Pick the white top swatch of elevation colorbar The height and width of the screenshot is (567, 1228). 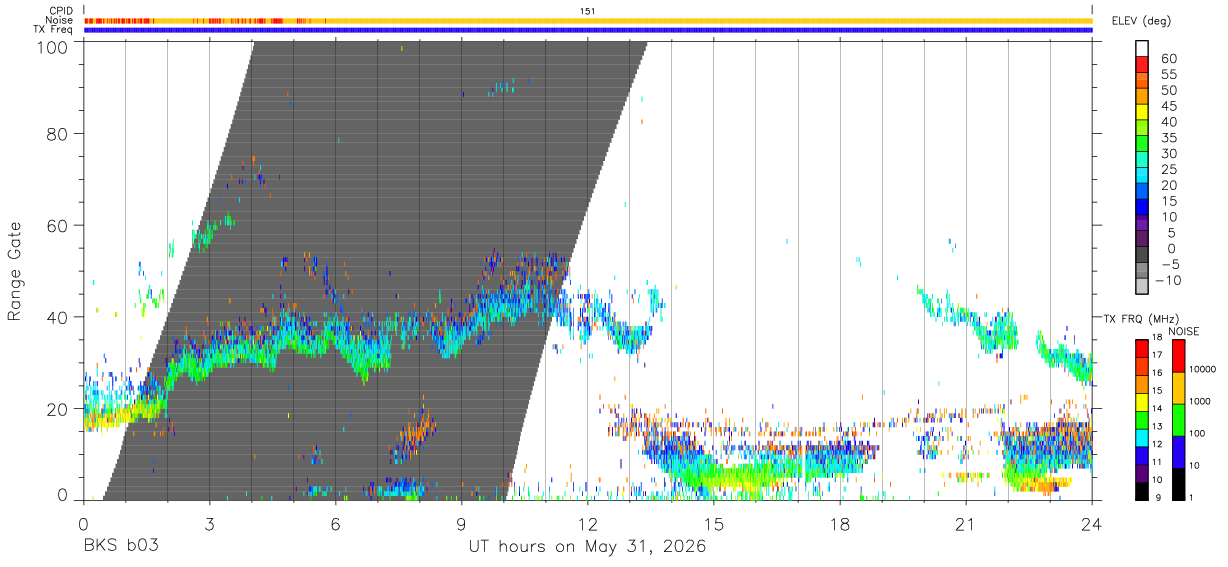pos(1142,49)
